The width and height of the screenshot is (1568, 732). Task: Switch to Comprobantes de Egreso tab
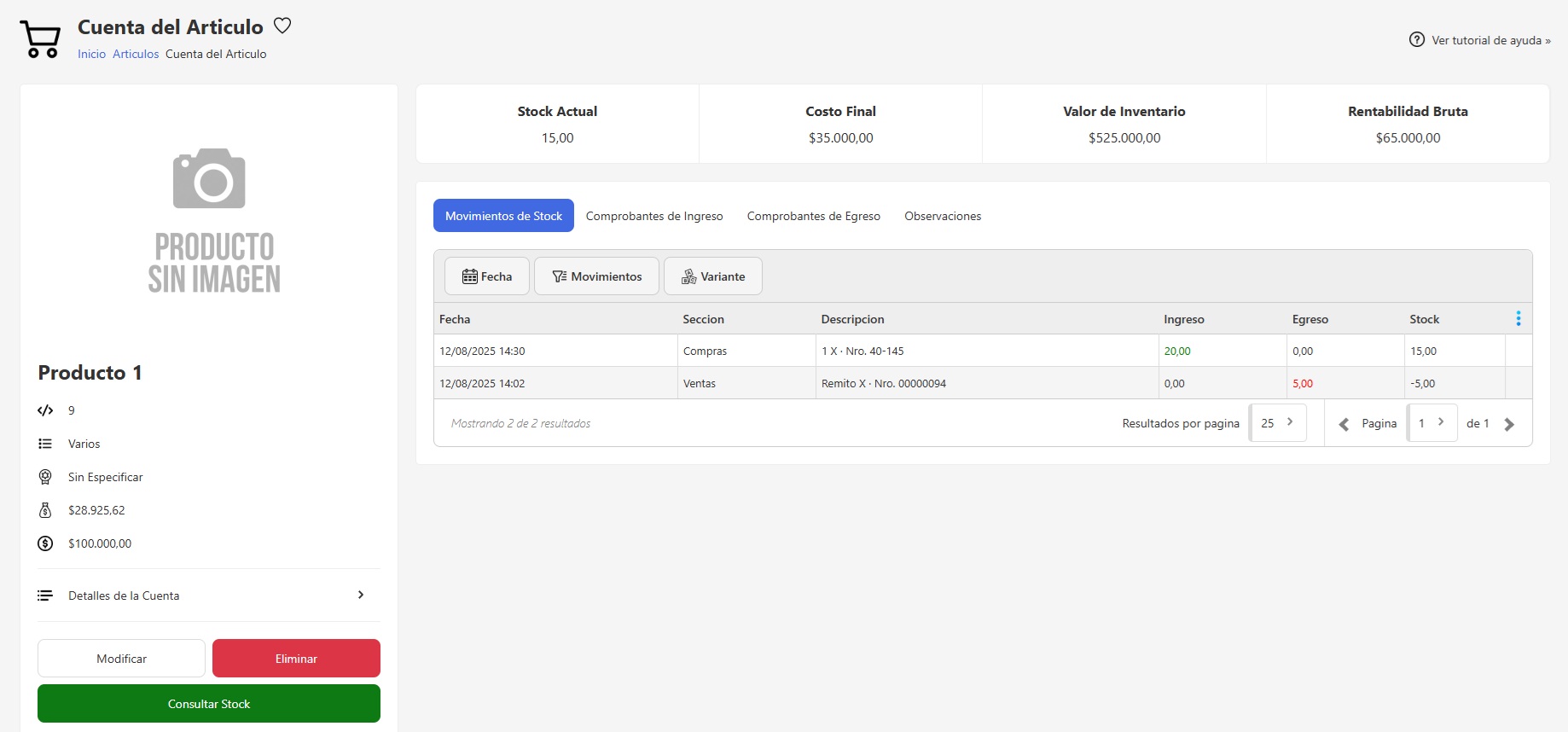pos(813,216)
